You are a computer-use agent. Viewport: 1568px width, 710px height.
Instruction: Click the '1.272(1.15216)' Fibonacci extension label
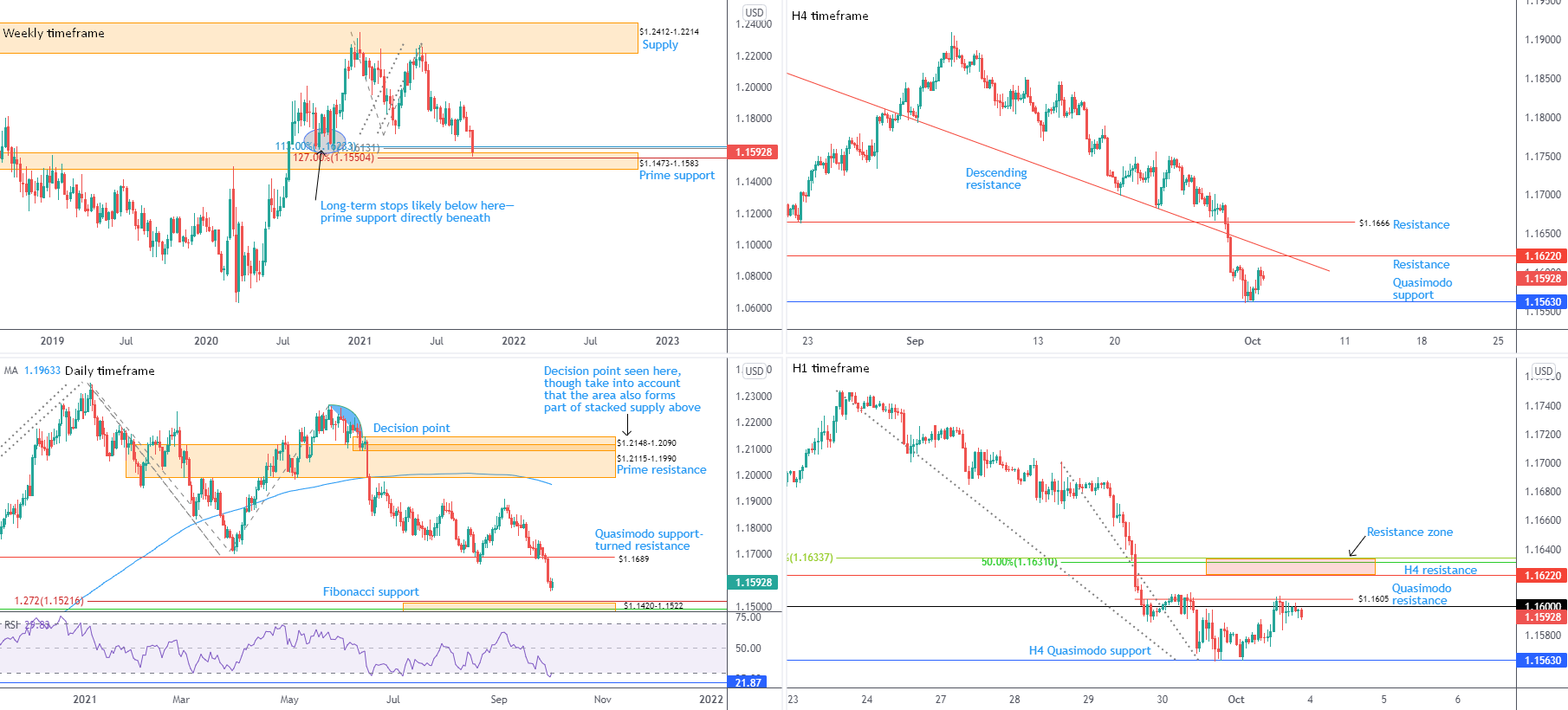[x=49, y=601]
